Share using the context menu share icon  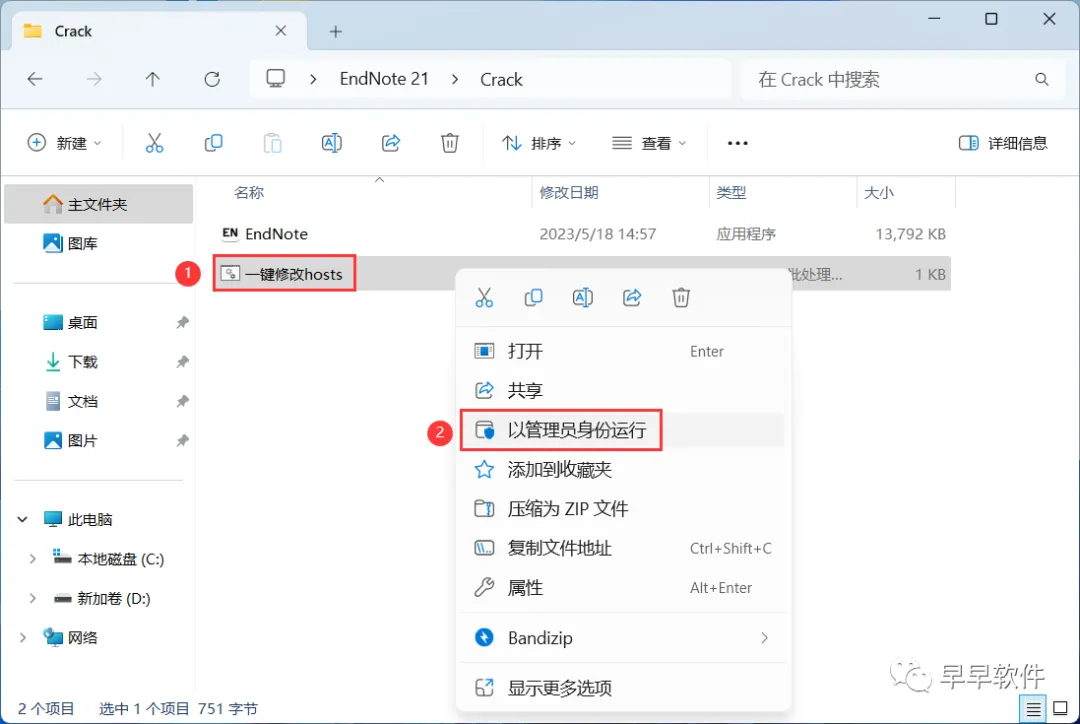tap(632, 298)
